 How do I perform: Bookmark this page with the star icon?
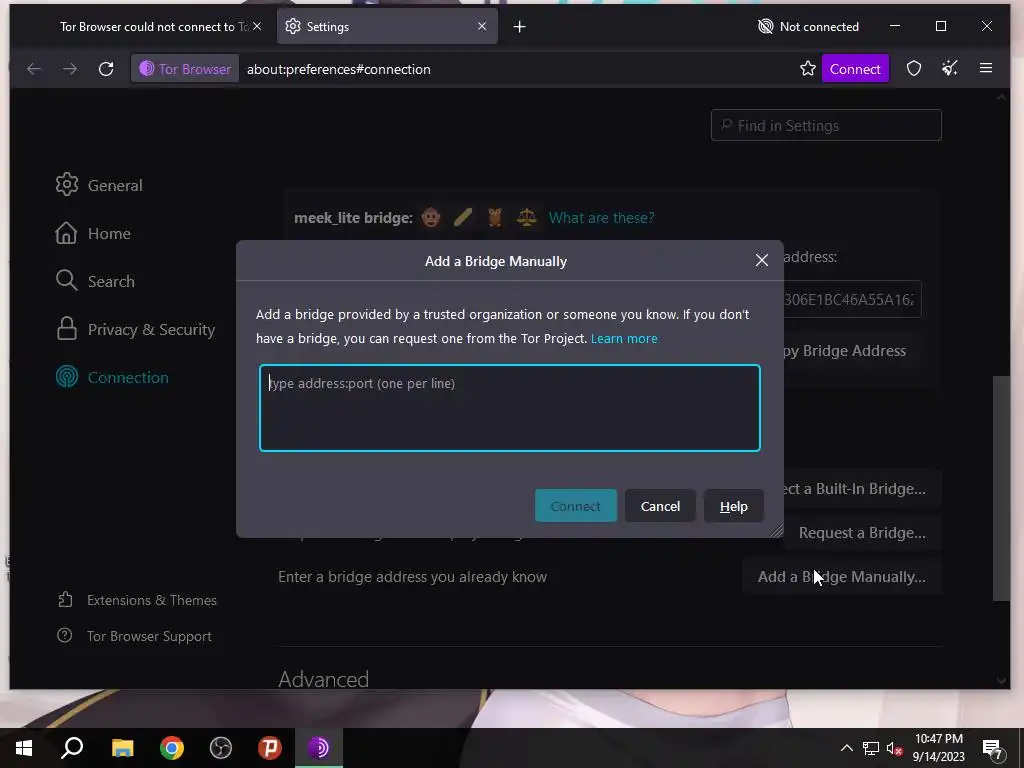click(807, 69)
